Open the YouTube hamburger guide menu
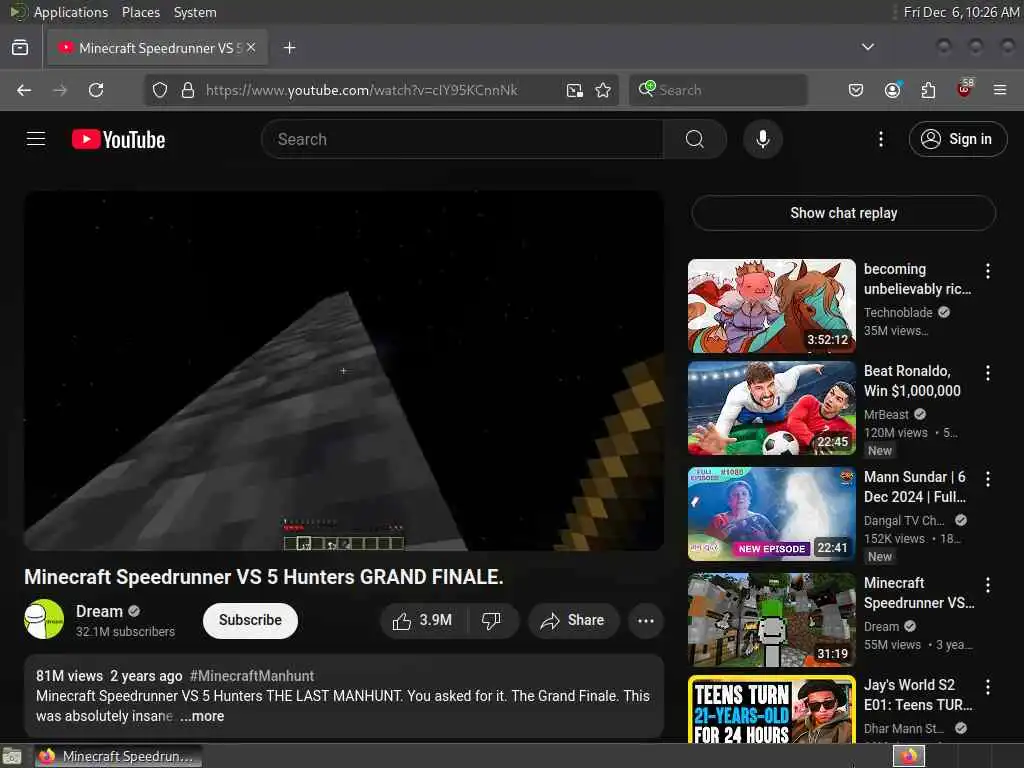 click(36, 139)
